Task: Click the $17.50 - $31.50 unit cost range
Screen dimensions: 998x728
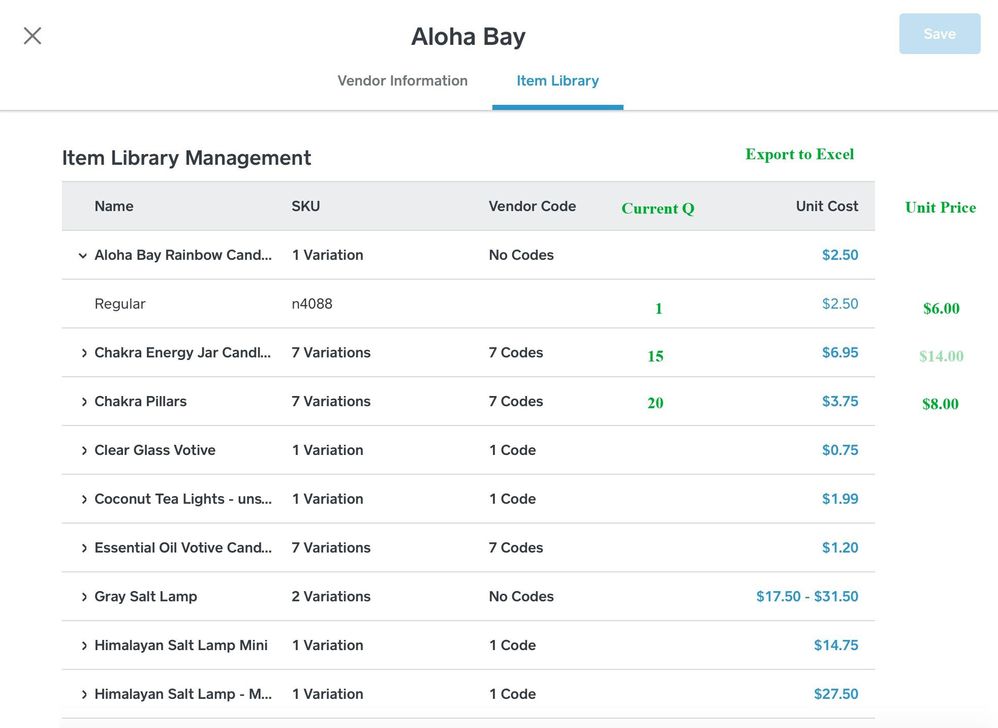Action: pyautogui.click(x=807, y=597)
